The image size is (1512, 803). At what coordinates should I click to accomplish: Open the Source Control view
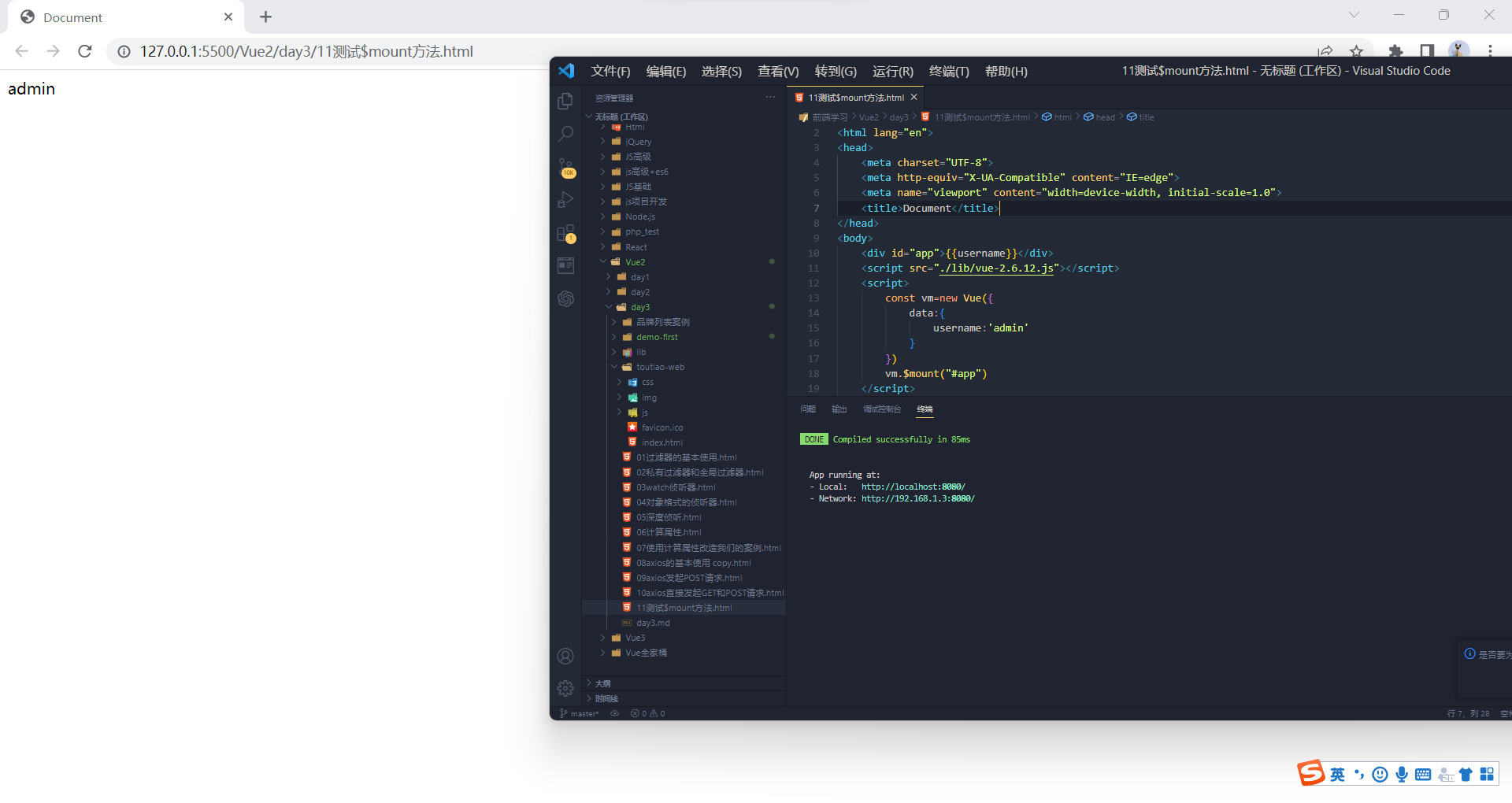click(565, 168)
